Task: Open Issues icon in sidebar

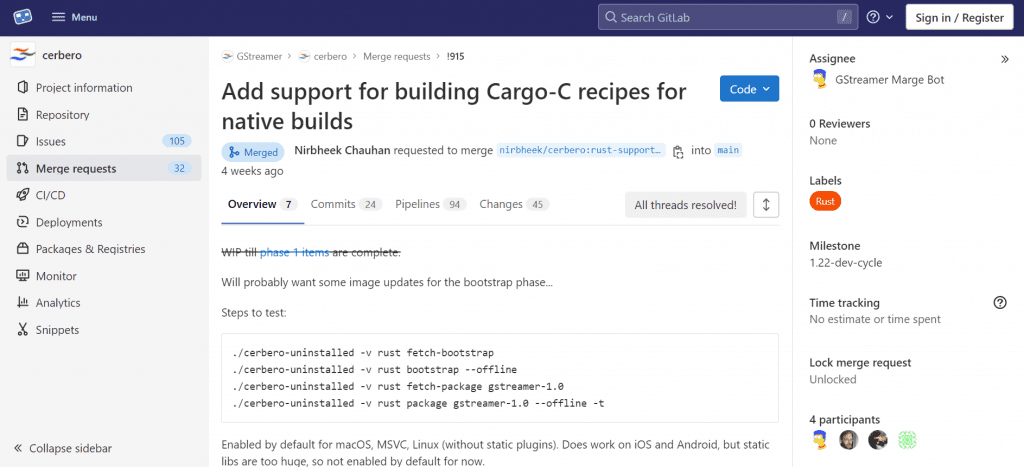Action: (x=23, y=141)
